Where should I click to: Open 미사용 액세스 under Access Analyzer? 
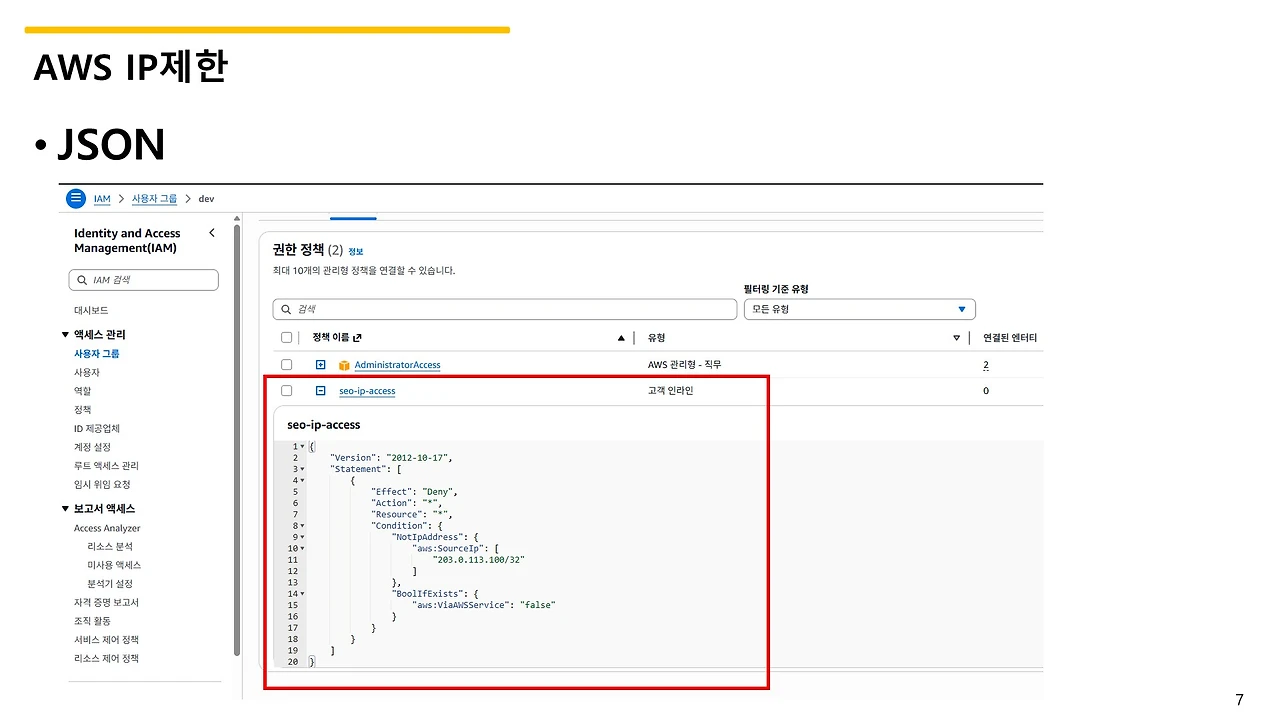[114, 565]
